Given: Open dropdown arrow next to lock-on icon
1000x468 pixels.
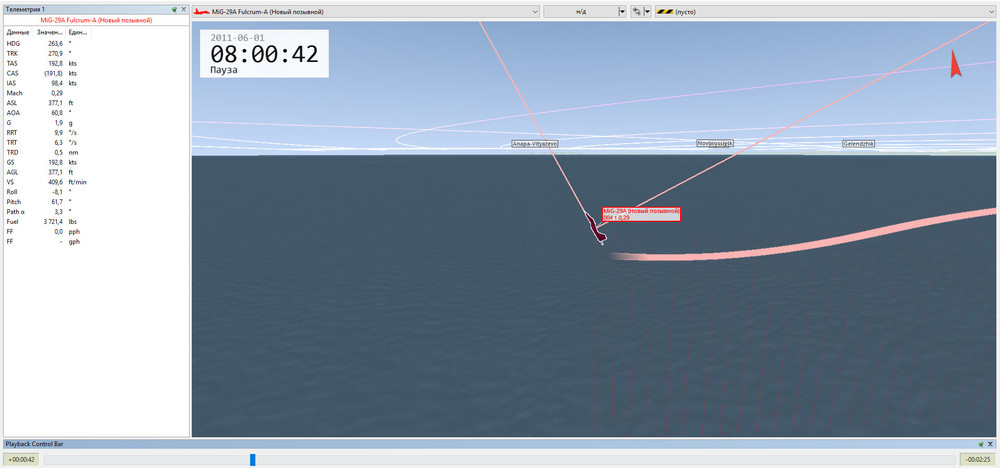Looking at the screenshot, I should [647, 11].
